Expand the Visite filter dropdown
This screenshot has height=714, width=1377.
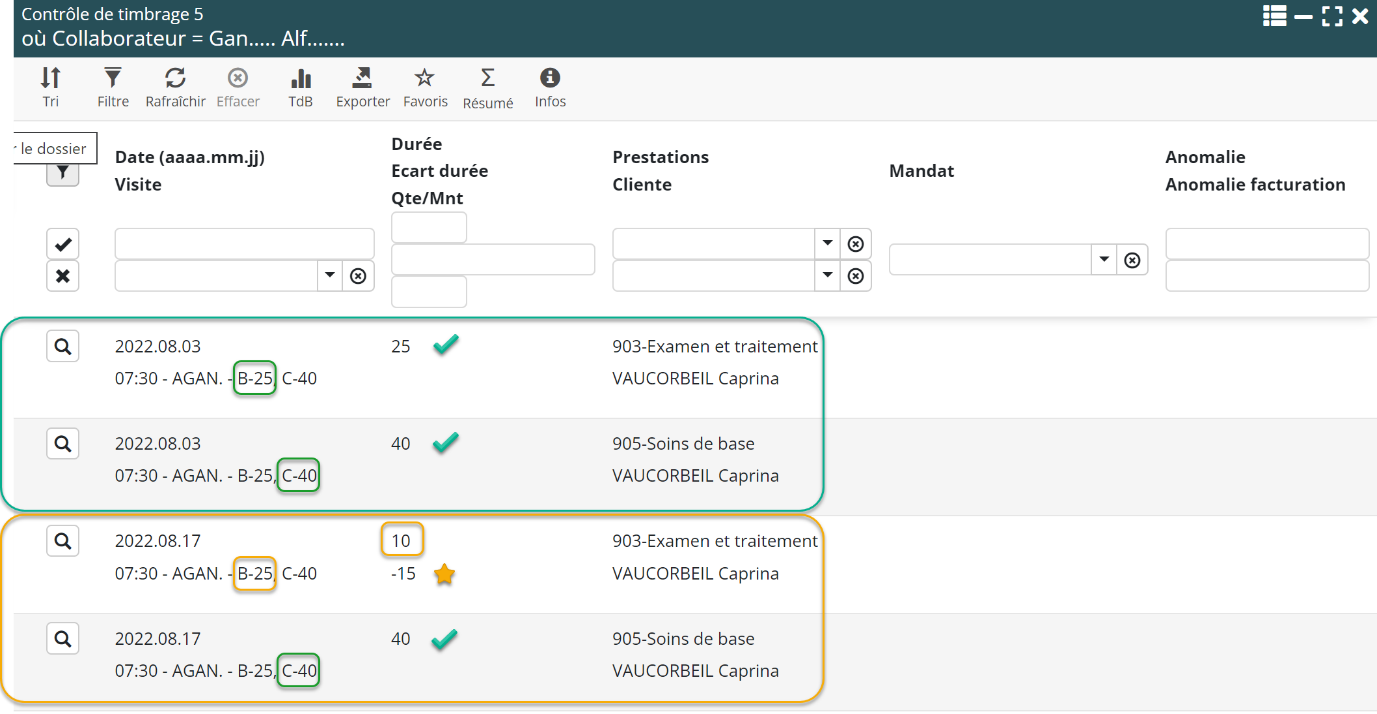[x=329, y=276]
